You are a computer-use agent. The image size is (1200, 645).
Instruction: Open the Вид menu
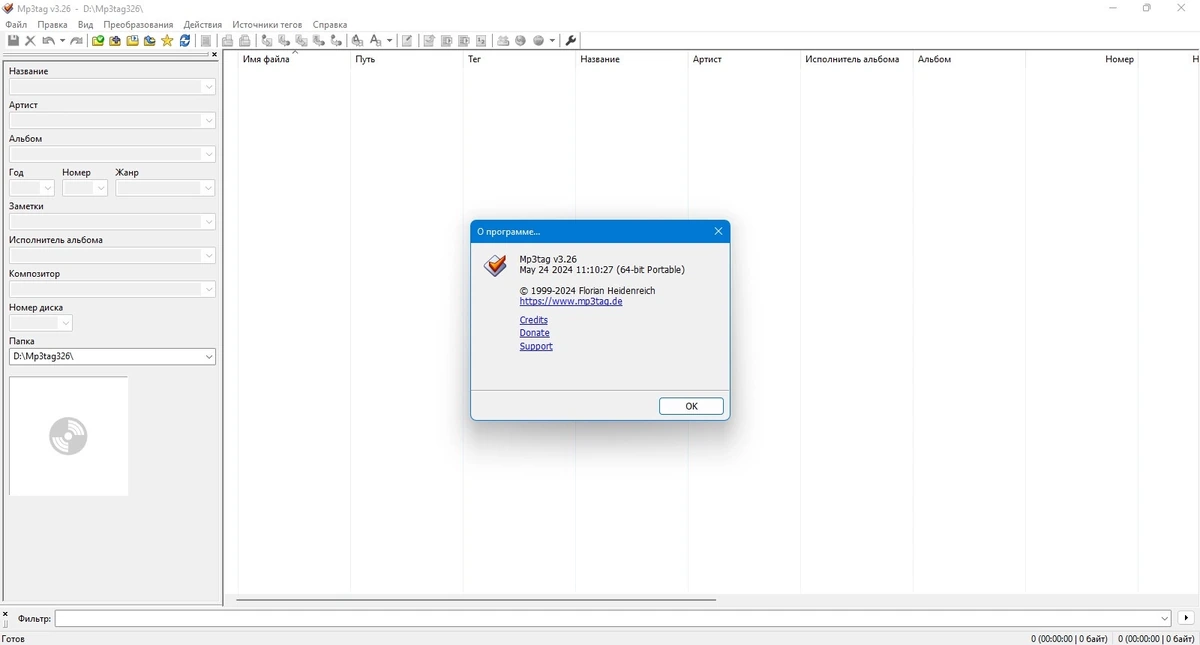click(x=86, y=24)
